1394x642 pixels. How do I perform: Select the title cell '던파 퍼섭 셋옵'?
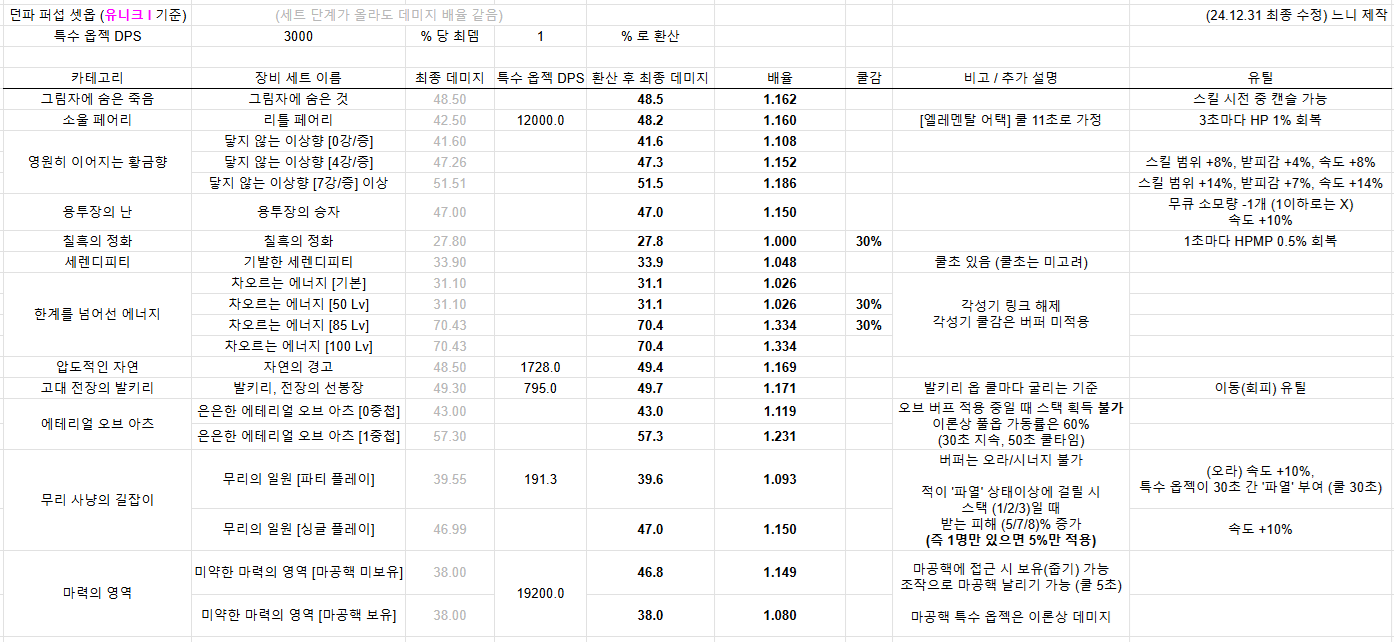(x=96, y=16)
